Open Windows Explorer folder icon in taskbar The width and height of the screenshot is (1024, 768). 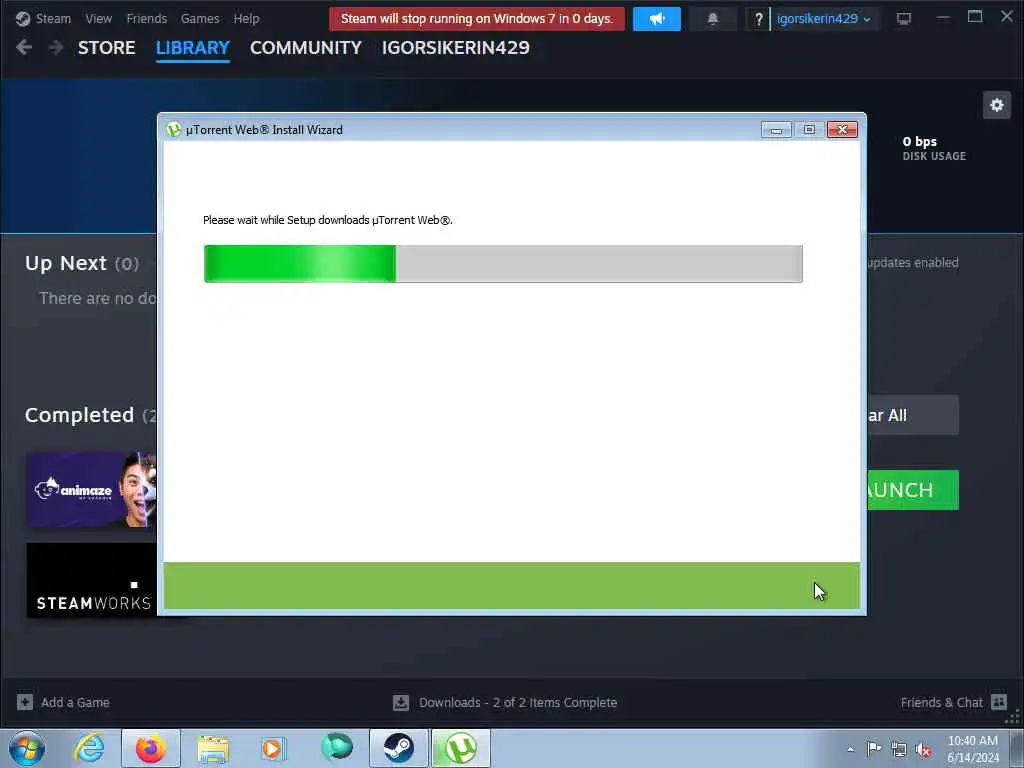[x=213, y=748]
